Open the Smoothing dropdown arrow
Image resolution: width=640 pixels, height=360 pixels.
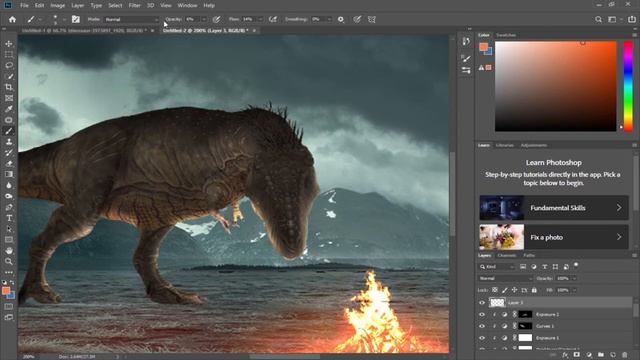pyautogui.click(x=329, y=19)
